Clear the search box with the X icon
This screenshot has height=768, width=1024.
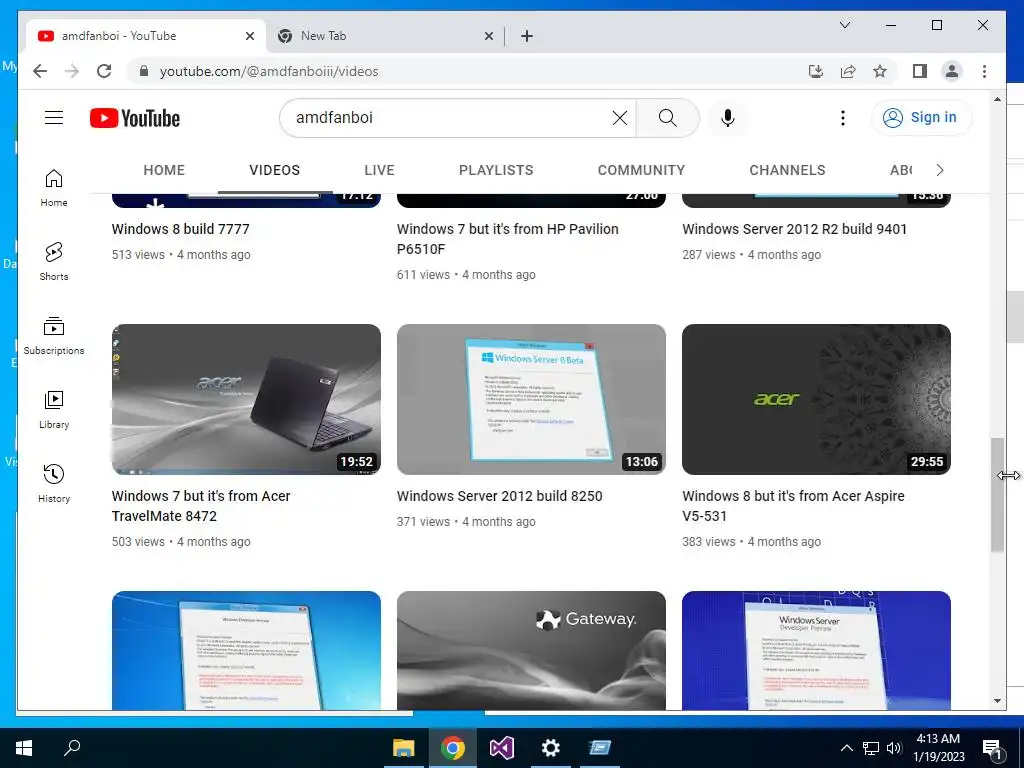point(620,118)
